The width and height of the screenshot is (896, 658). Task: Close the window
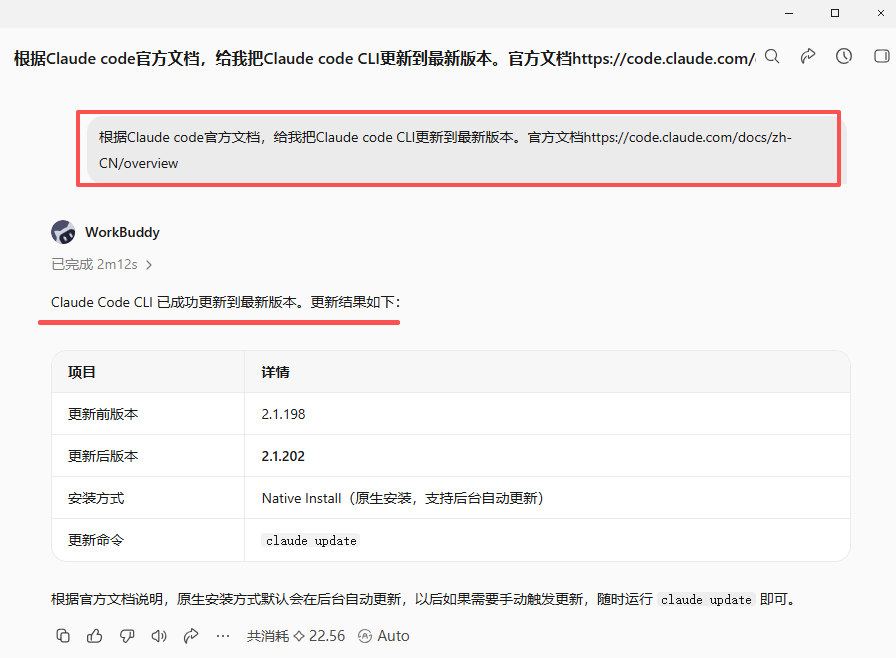[x=881, y=13]
